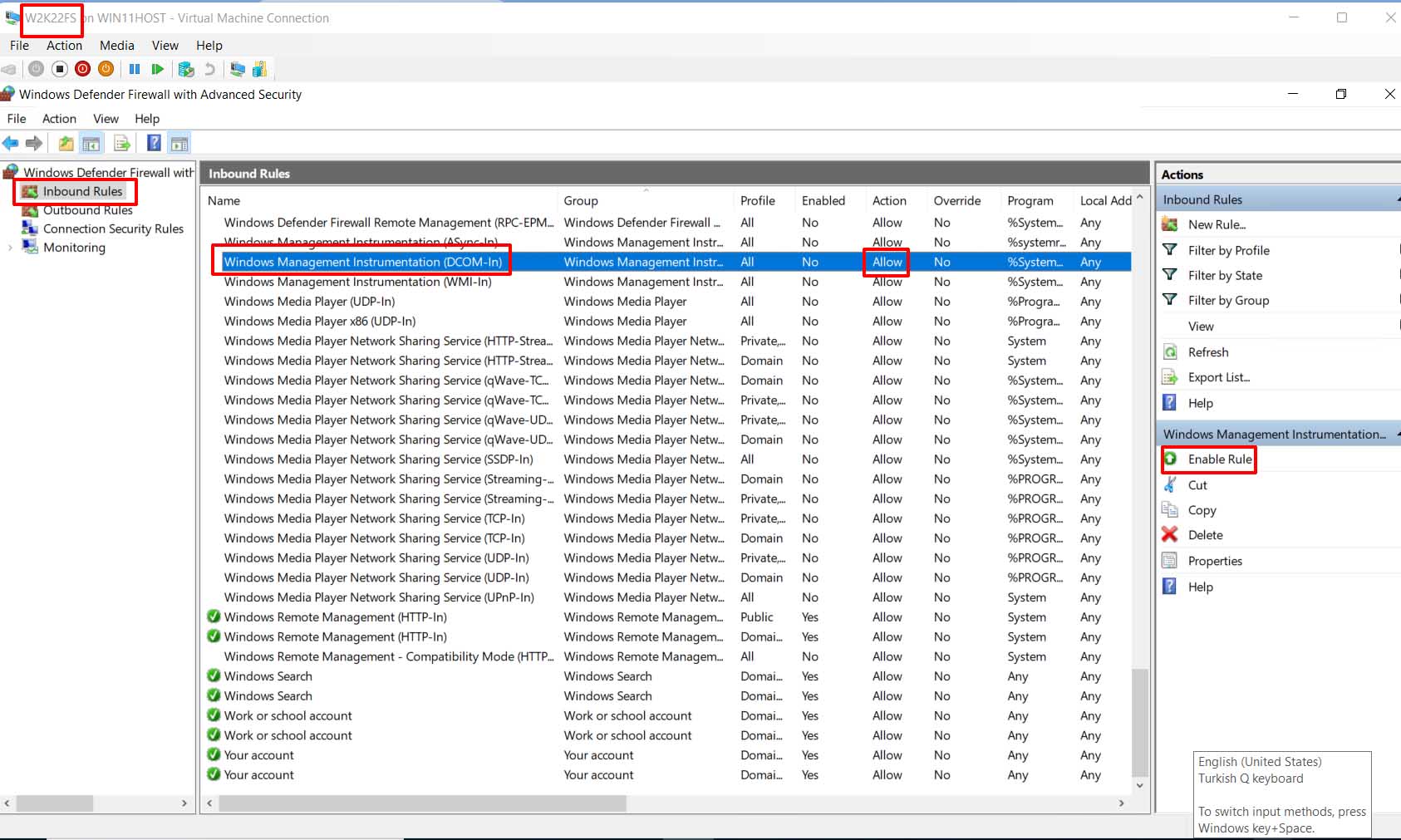Click Help below Properties in the Actions pane
This screenshot has width=1401, height=840.
click(x=1200, y=587)
